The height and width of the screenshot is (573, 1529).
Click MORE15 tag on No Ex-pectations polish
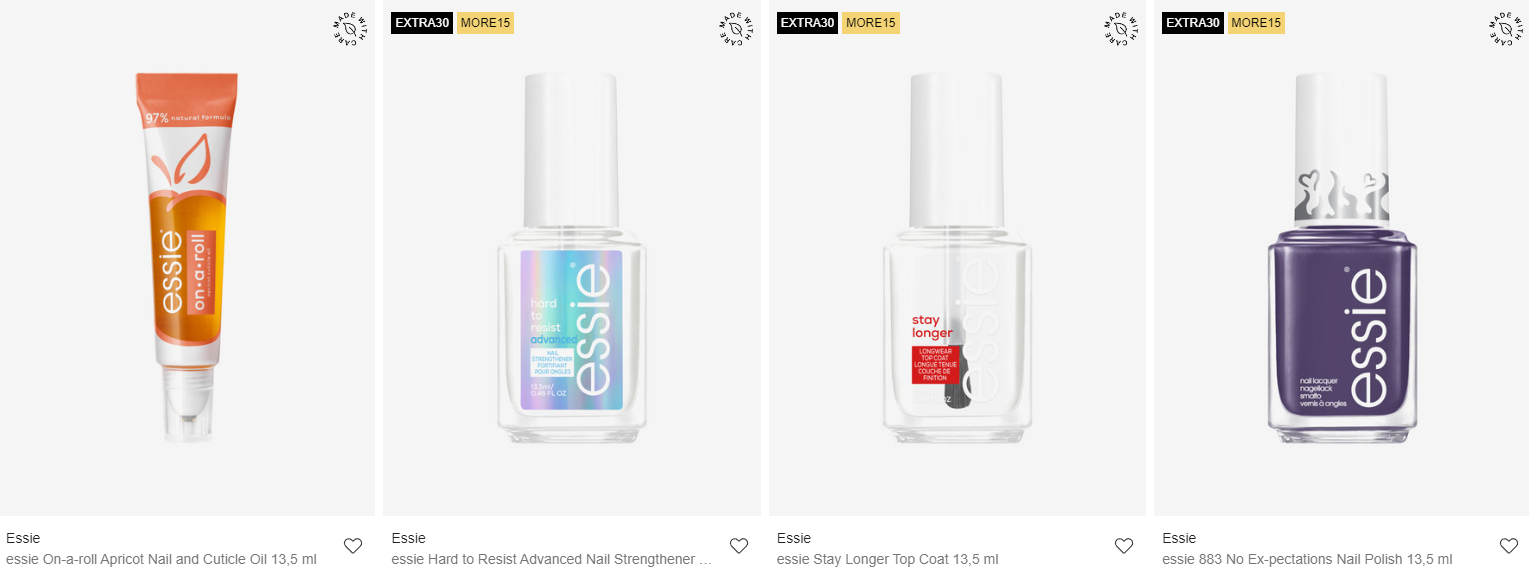point(1256,23)
